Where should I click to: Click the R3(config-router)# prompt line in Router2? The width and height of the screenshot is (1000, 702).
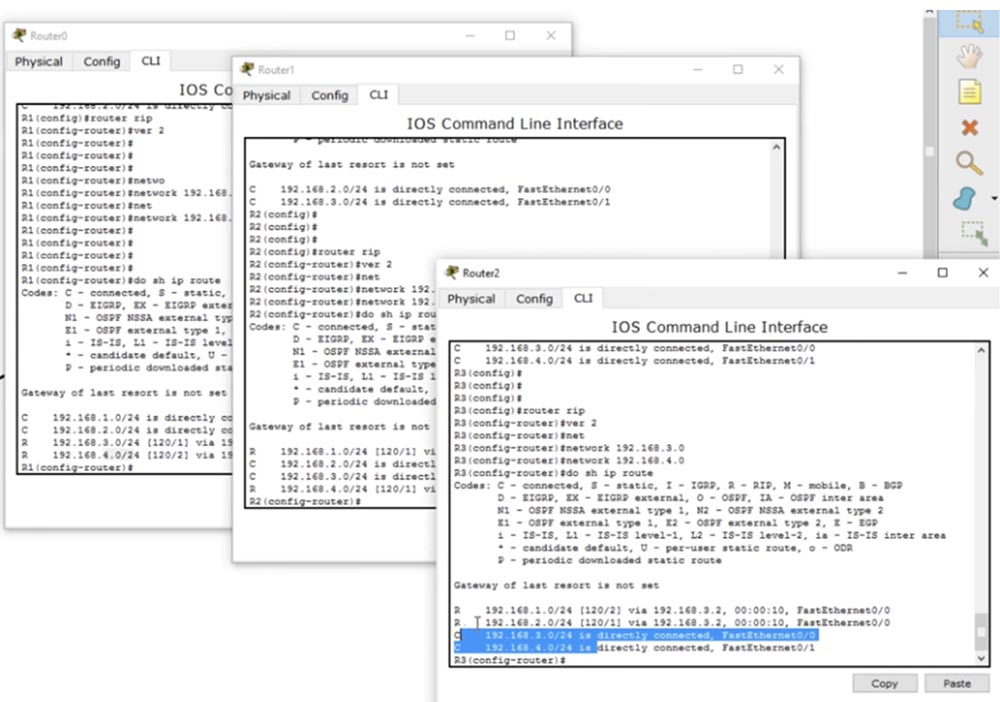(x=510, y=660)
